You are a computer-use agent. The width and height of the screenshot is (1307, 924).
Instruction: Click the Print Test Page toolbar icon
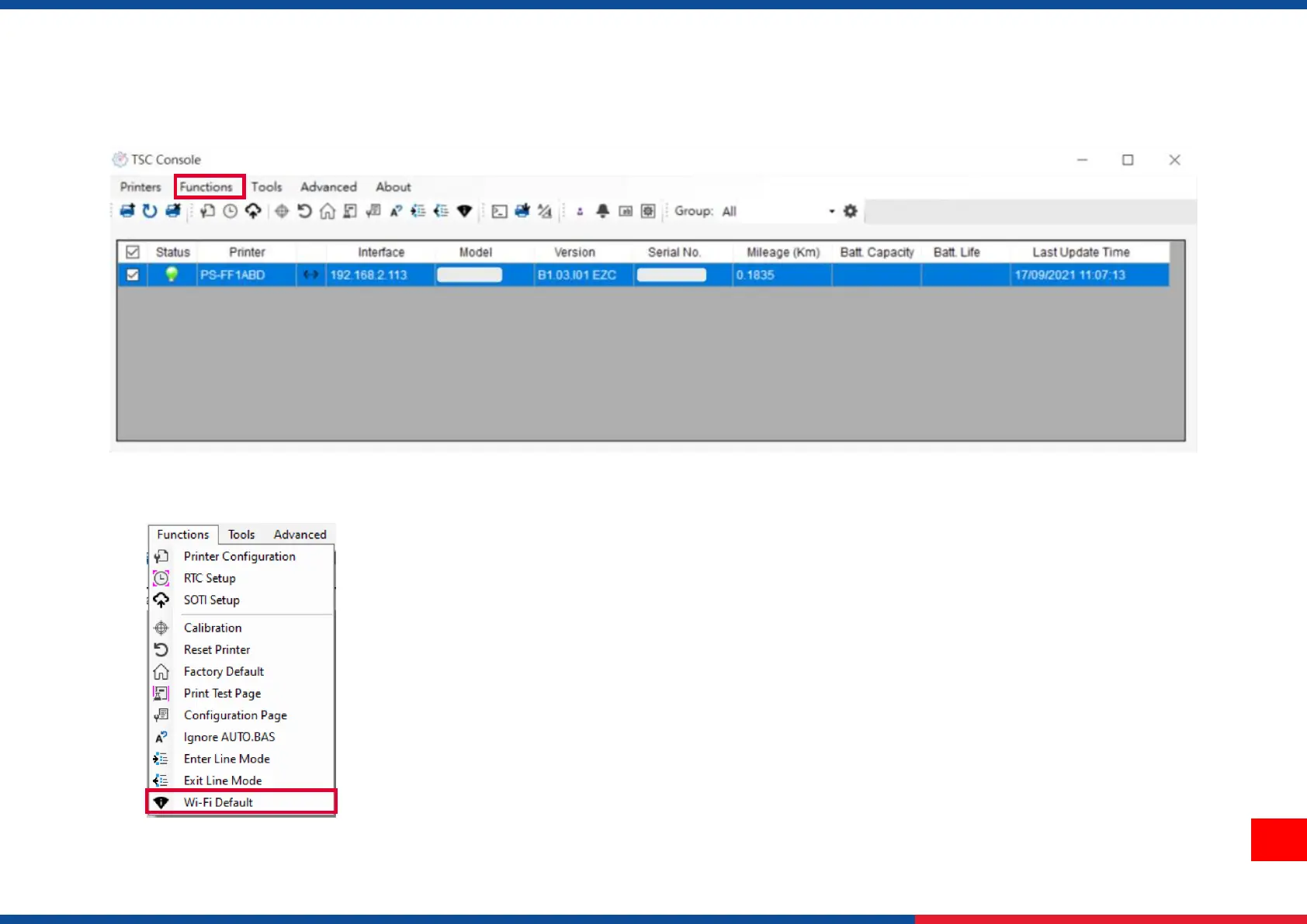tap(350, 211)
